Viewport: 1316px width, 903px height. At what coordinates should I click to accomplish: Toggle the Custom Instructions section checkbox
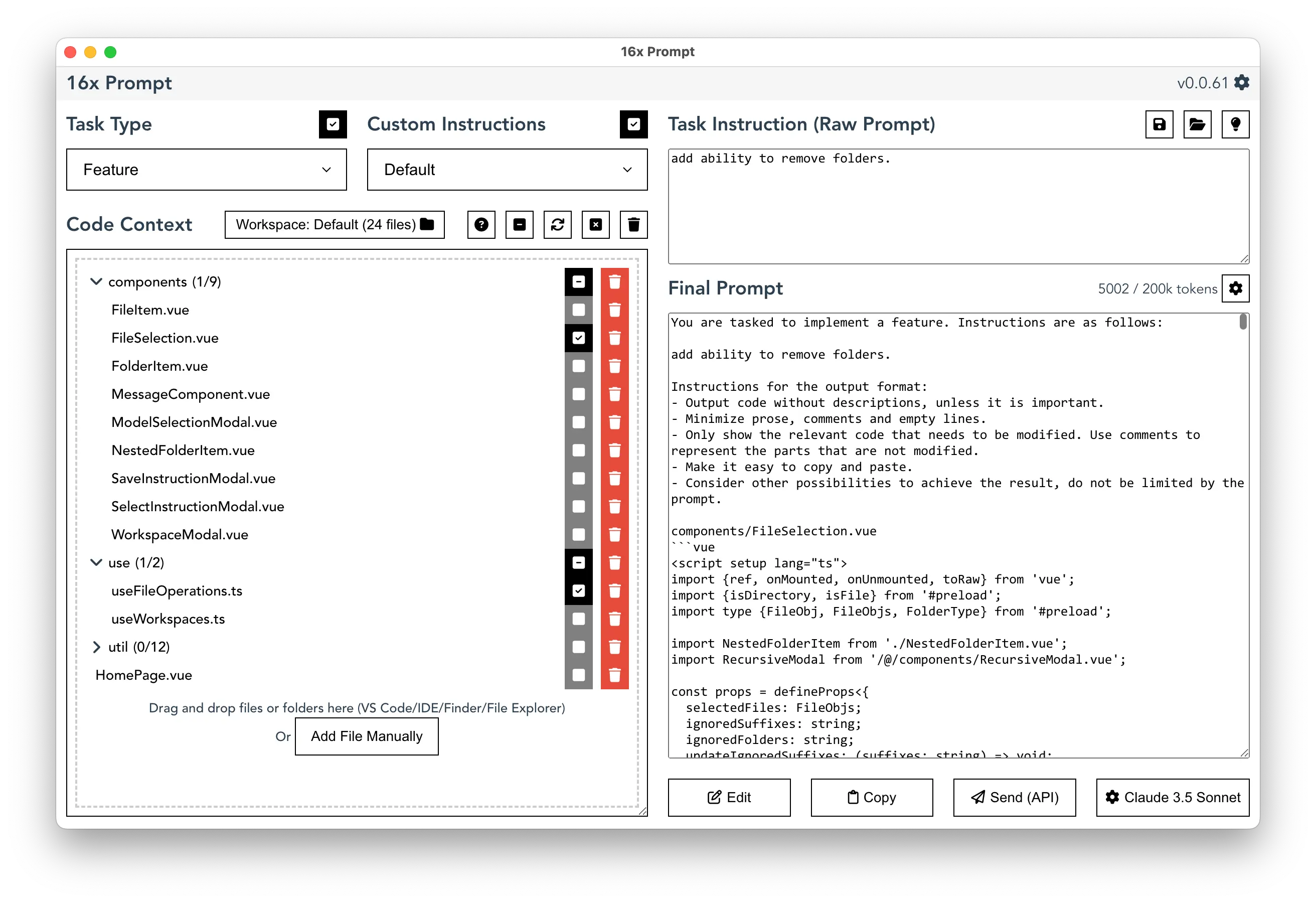click(x=633, y=124)
